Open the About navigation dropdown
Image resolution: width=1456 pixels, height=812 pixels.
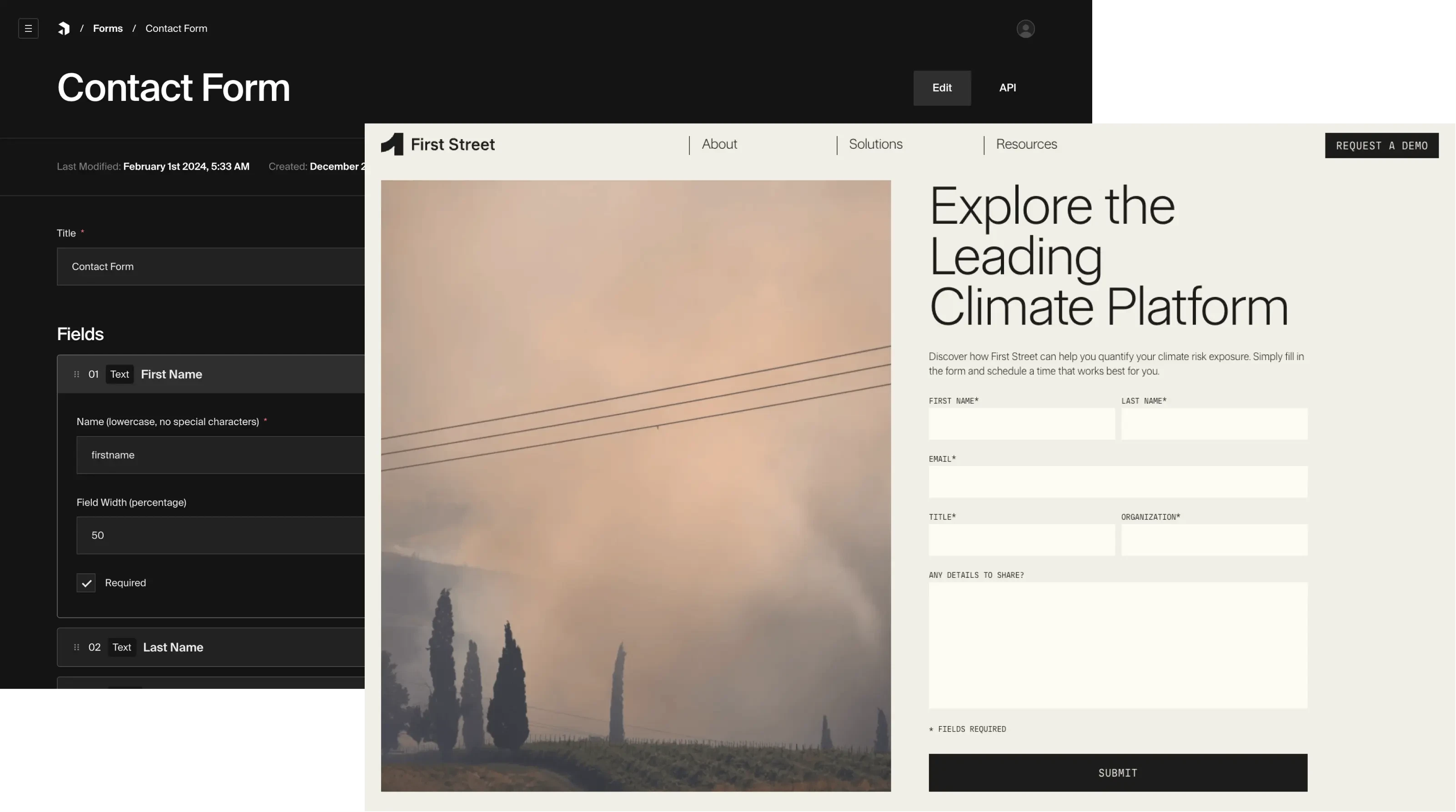[717, 145]
